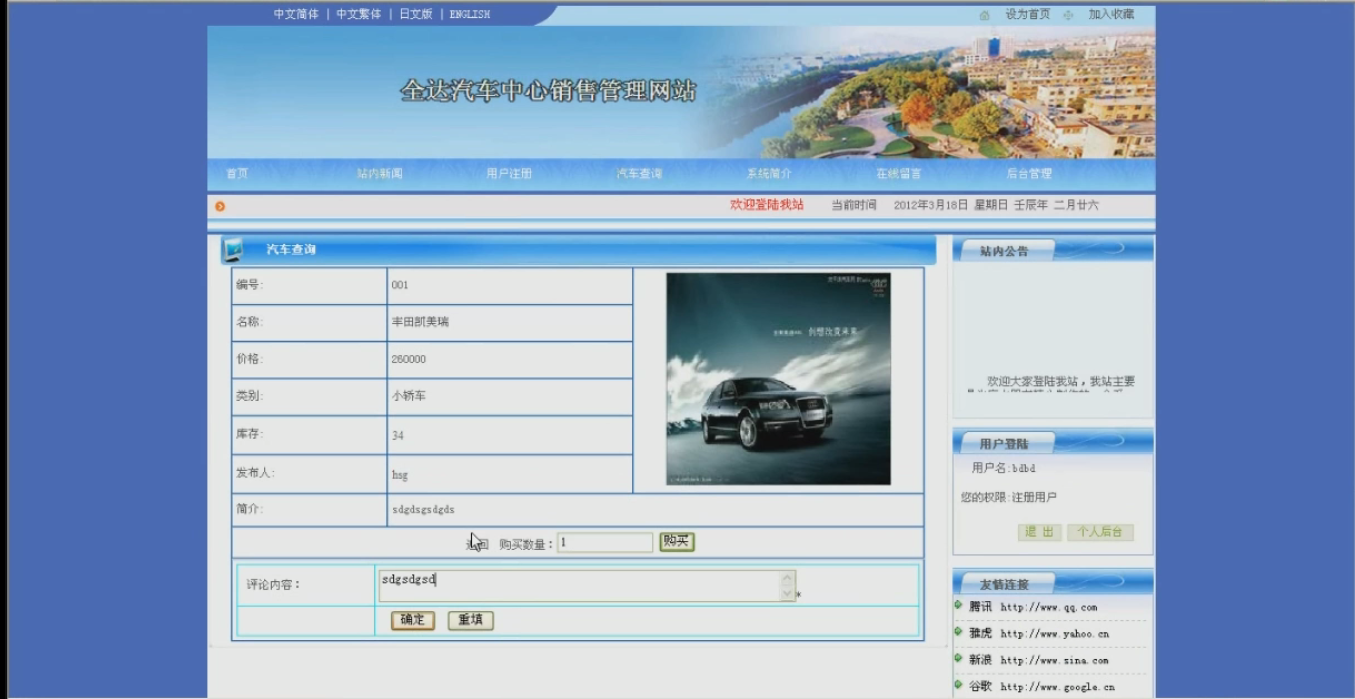The height and width of the screenshot is (699, 1355).
Task: Click the 加入收藏 link
Action: (x=1111, y=14)
